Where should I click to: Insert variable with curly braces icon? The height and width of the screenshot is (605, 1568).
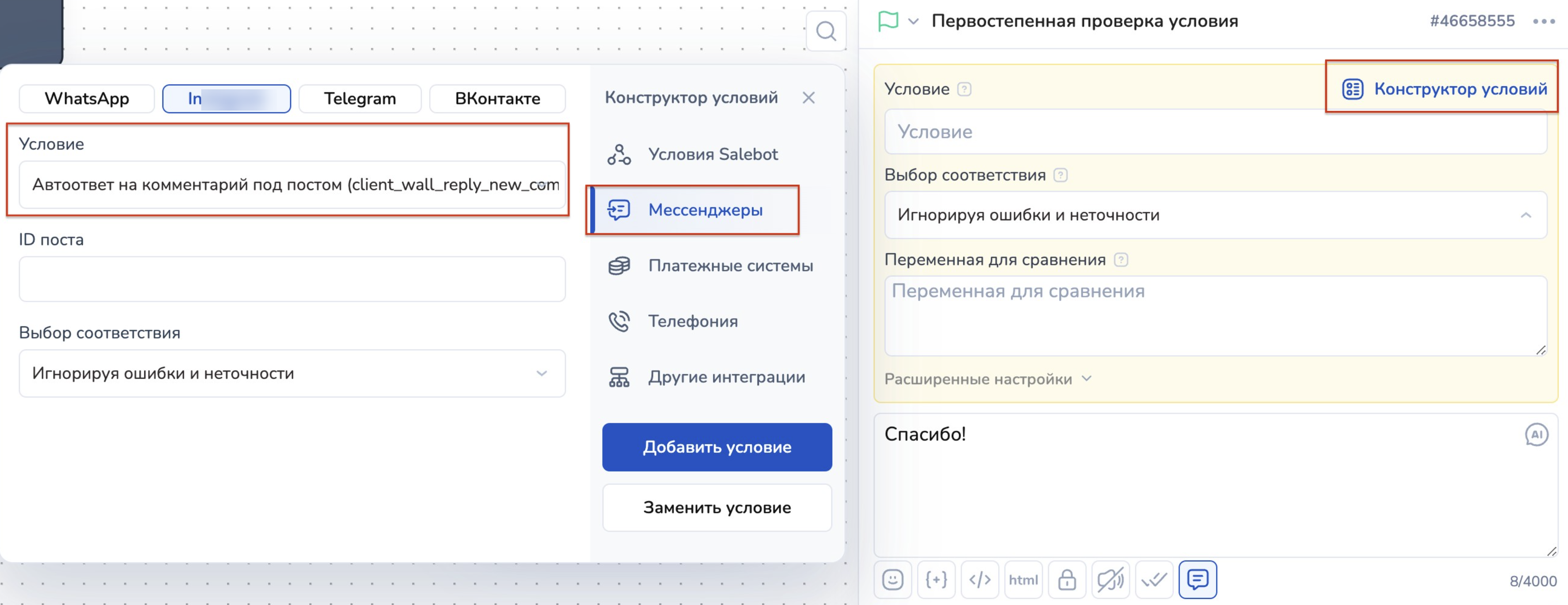936,579
